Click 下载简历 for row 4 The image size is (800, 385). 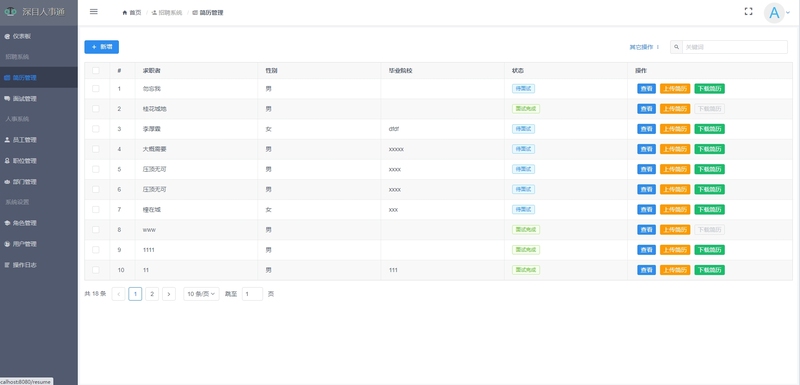point(709,149)
